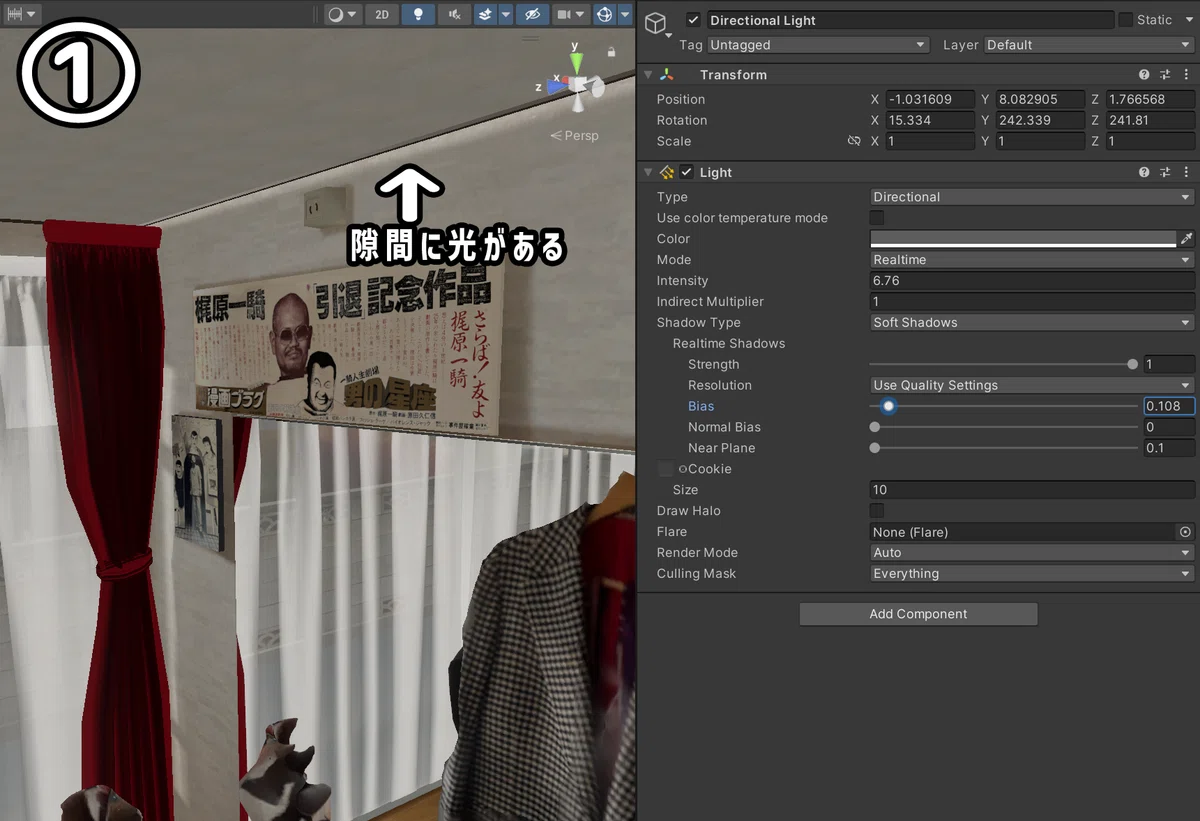Enable Use color temperature mode checkbox
Image resolution: width=1200 pixels, height=821 pixels.
pos(877,218)
